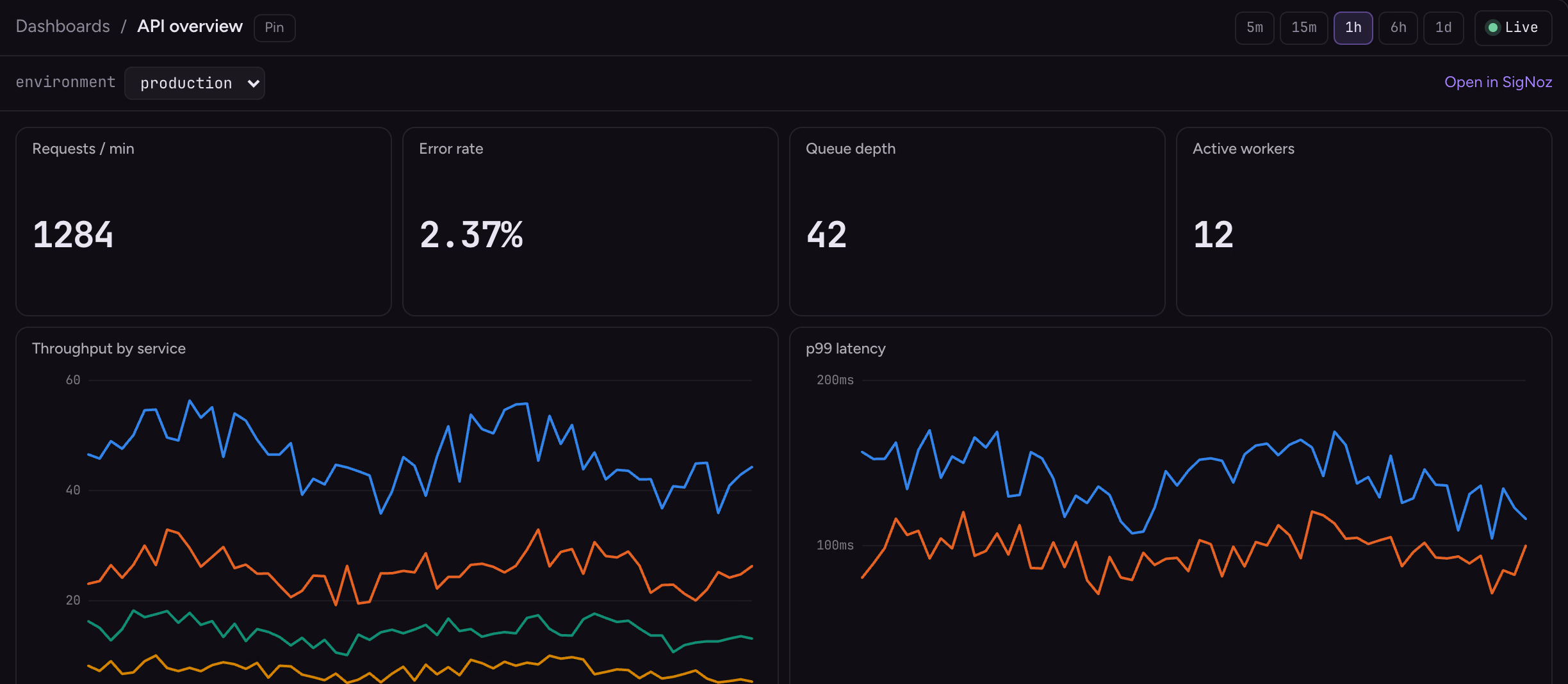Click the p99 latency panel title
The height and width of the screenshot is (684, 1568).
coord(845,348)
